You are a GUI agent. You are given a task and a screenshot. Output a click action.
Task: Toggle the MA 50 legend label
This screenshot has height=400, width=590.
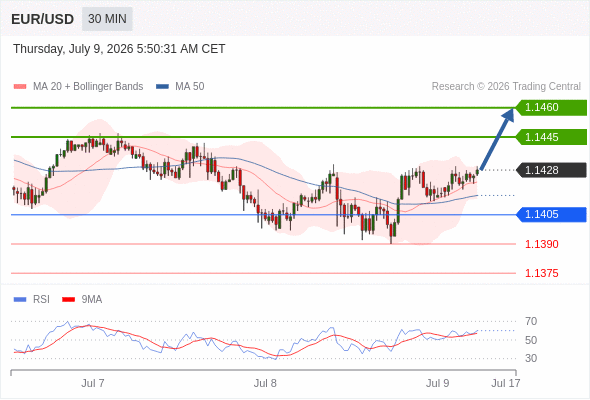click(x=190, y=87)
